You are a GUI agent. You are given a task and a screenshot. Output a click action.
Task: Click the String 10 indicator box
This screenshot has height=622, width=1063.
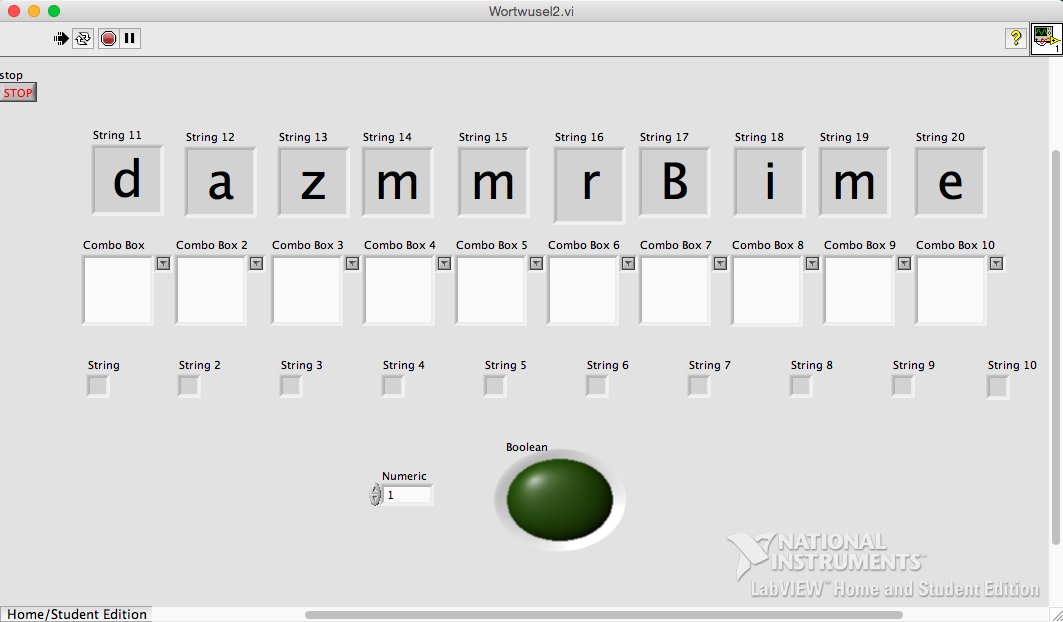[998, 387]
